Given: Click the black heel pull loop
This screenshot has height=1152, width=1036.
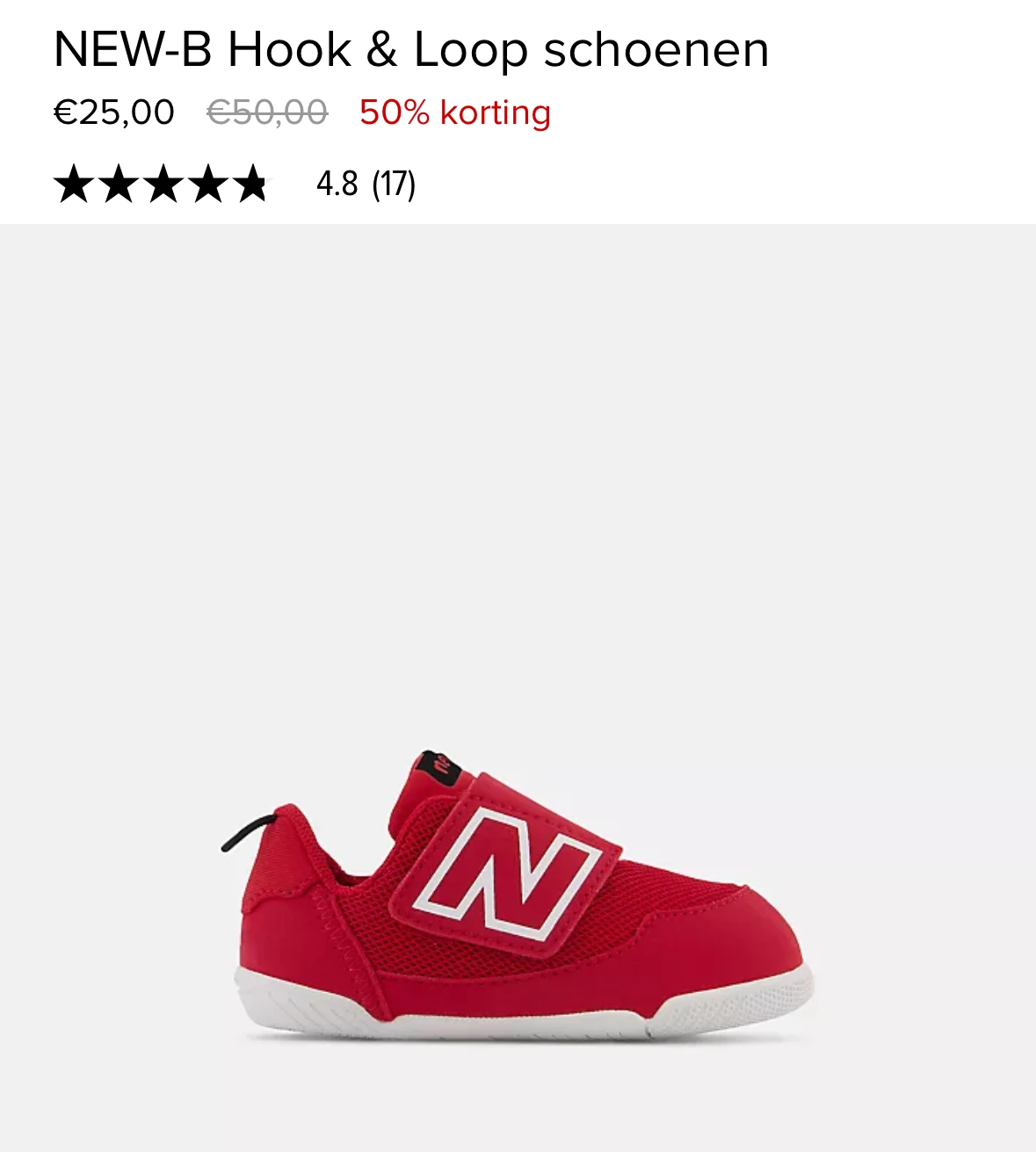Looking at the screenshot, I should [x=247, y=833].
